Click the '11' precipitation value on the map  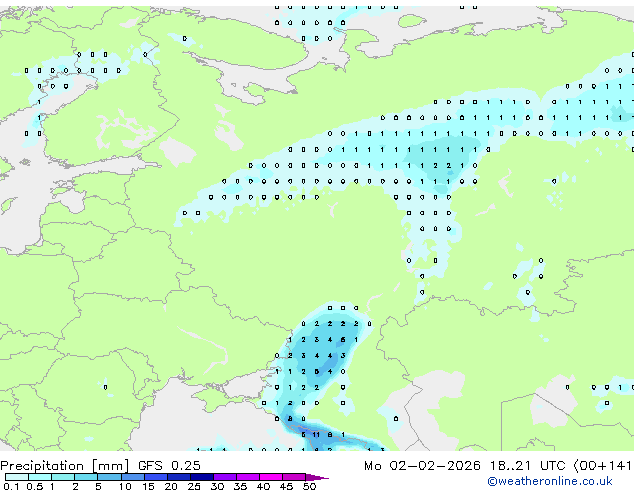tap(316, 435)
